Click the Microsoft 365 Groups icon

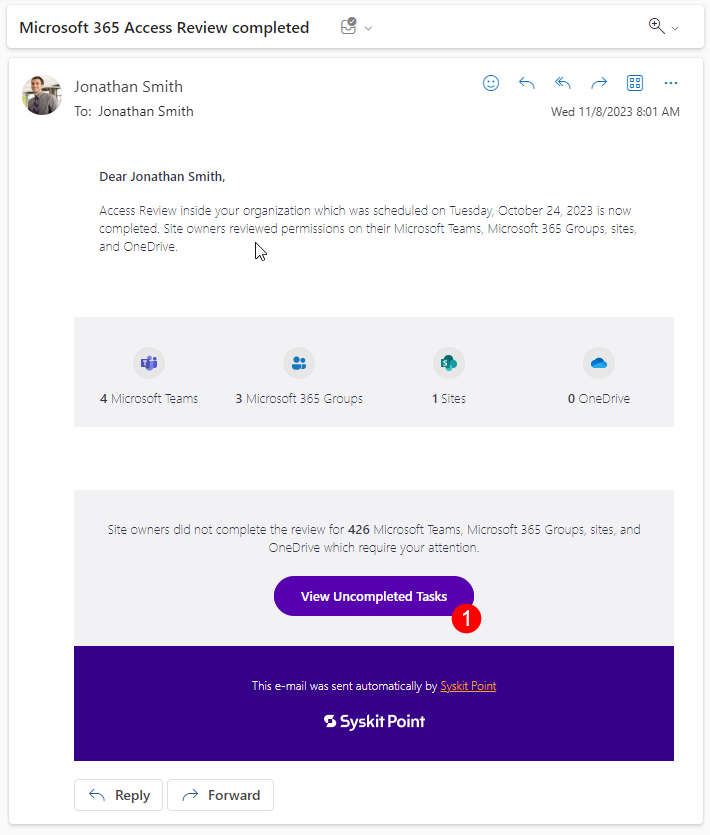[x=298, y=363]
